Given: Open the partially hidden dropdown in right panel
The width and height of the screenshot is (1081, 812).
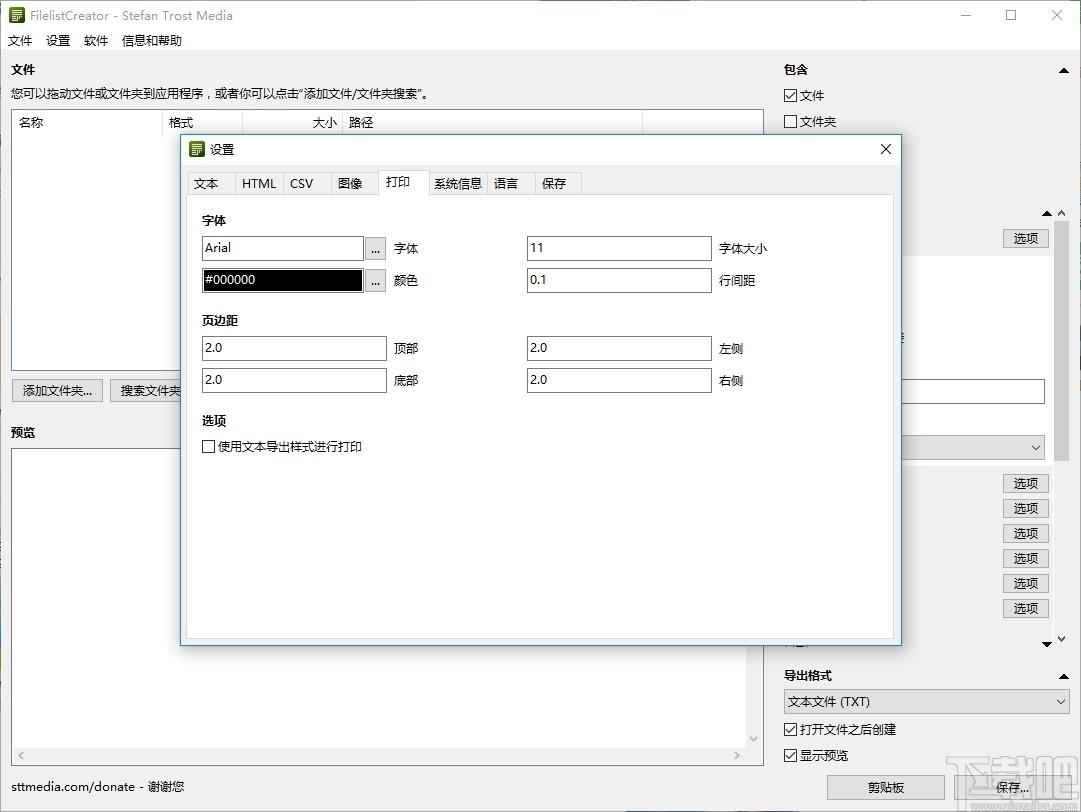Looking at the screenshot, I should point(973,447).
